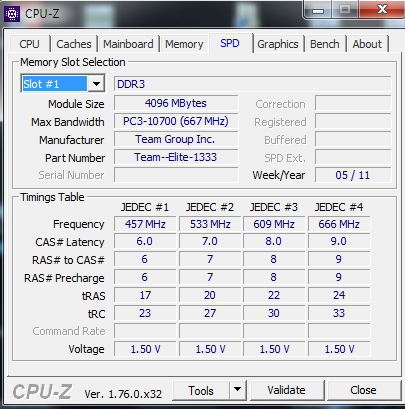This screenshot has width=405, height=409.
Task: Click the JEDEC #4 column header
Action: (339, 207)
